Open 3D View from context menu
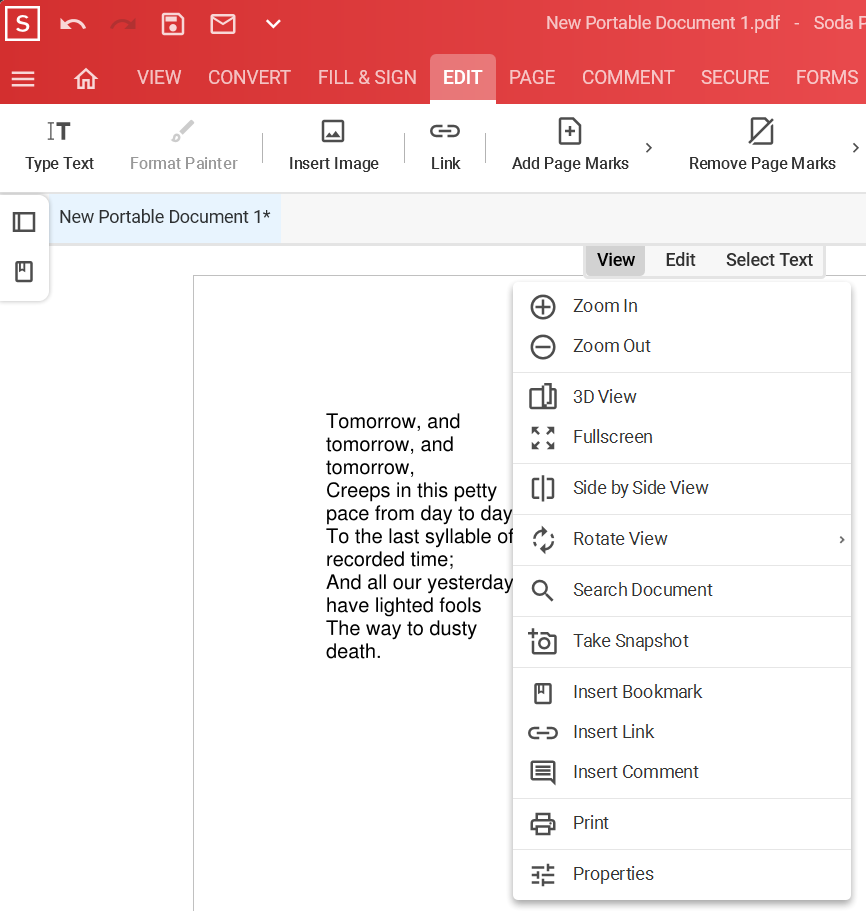The width and height of the screenshot is (866, 911). click(x=682, y=397)
